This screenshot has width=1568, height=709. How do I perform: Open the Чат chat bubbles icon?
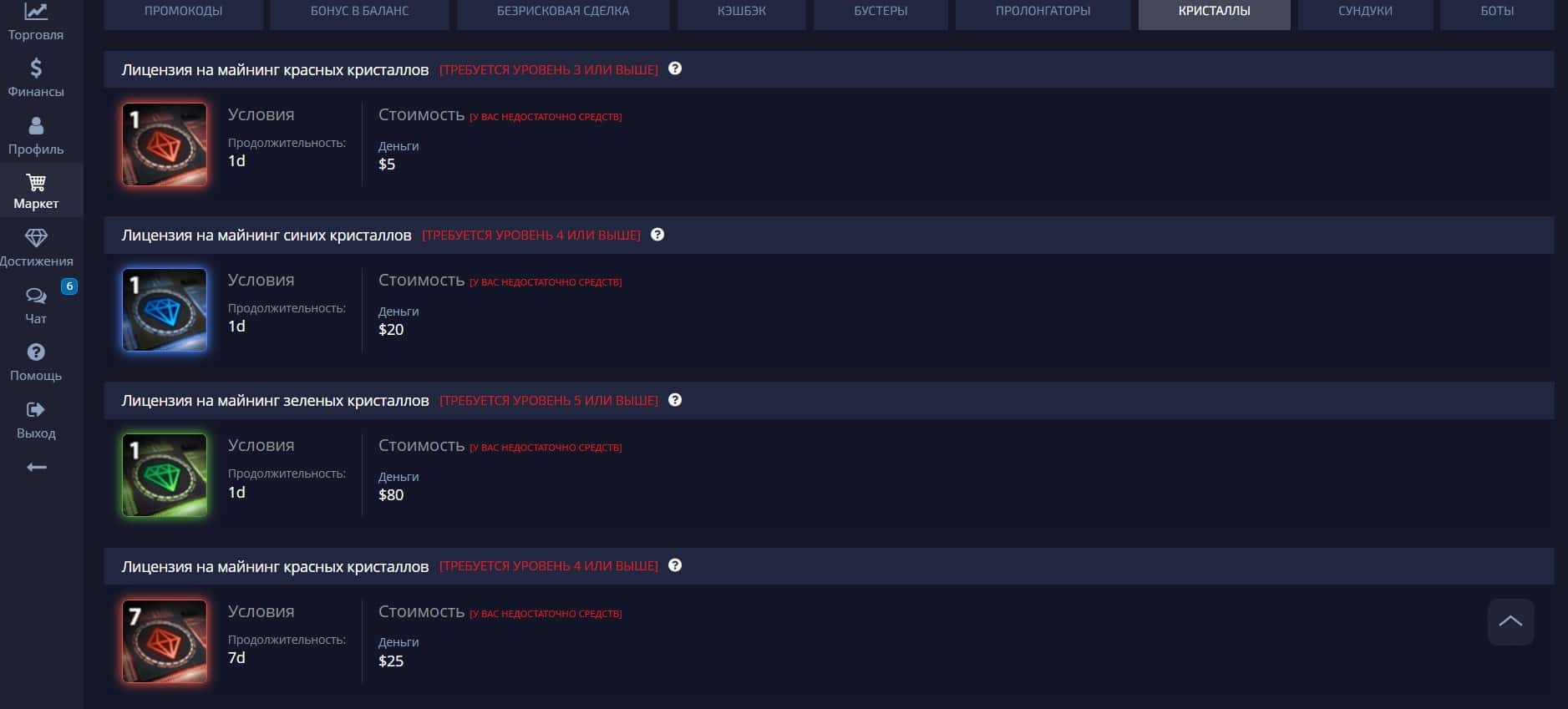(36, 296)
